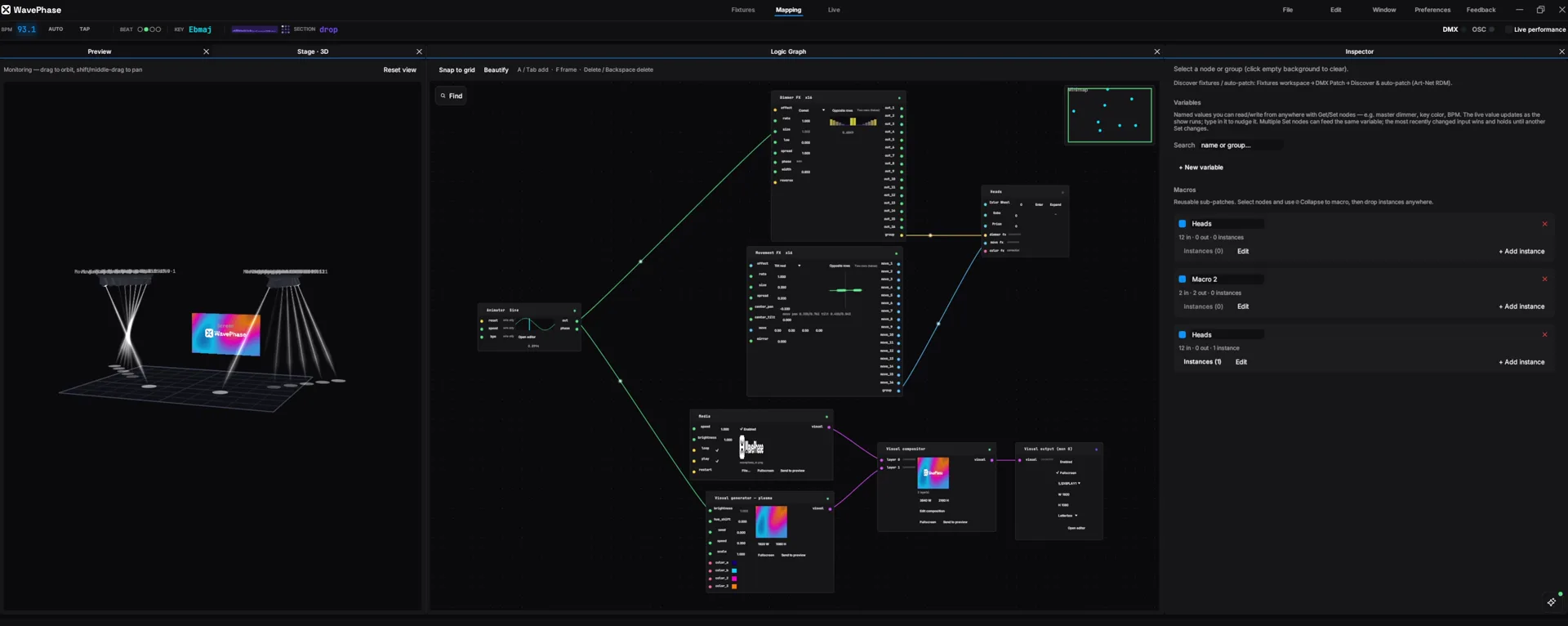The height and width of the screenshot is (626, 1568).
Task: Click the Visual output node visual input port
Action: click(1019, 459)
